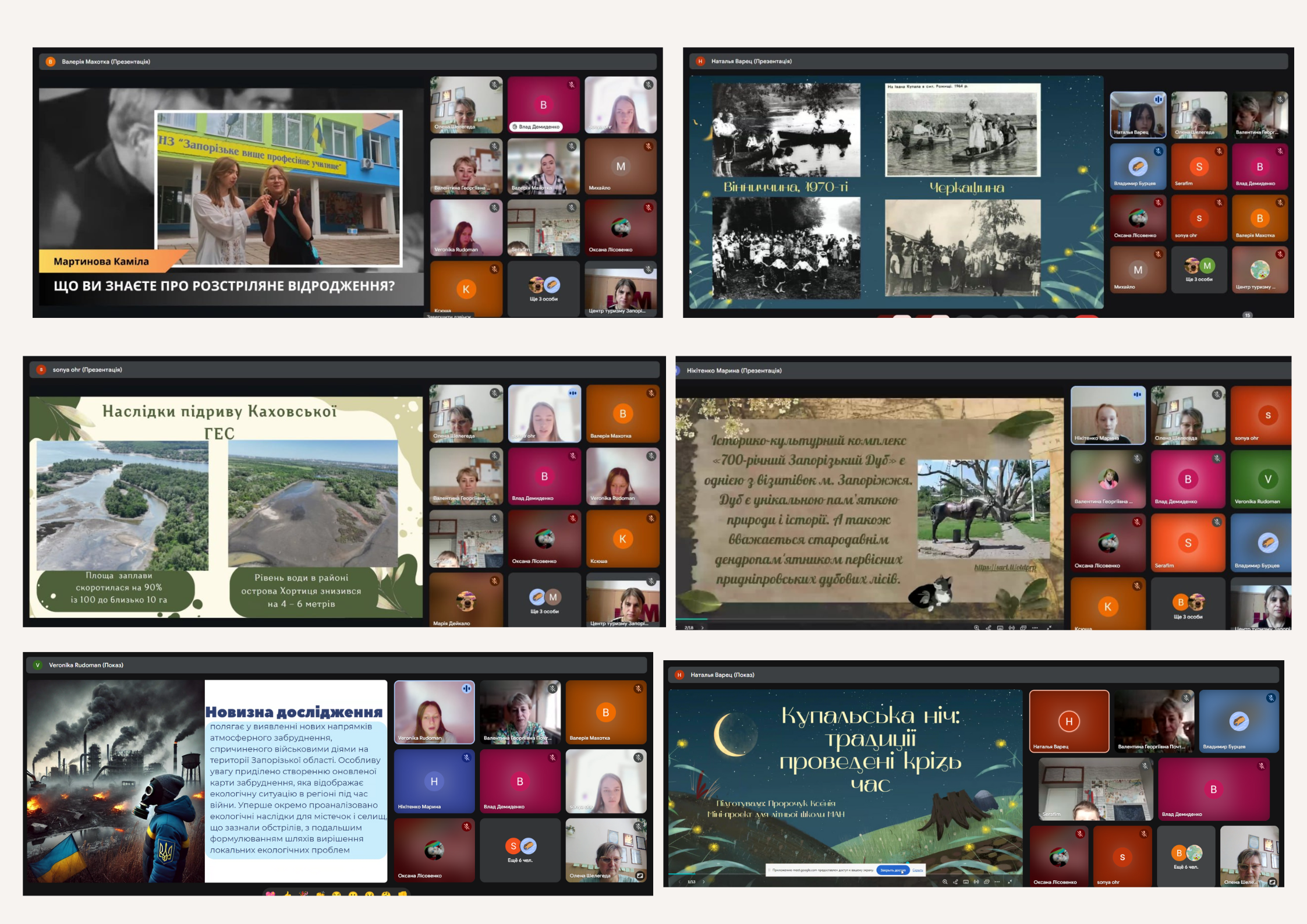The image size is (1307, 924).
Task: Toggle captions icon under the Купальська ніч slide
Action: (966, 881)
